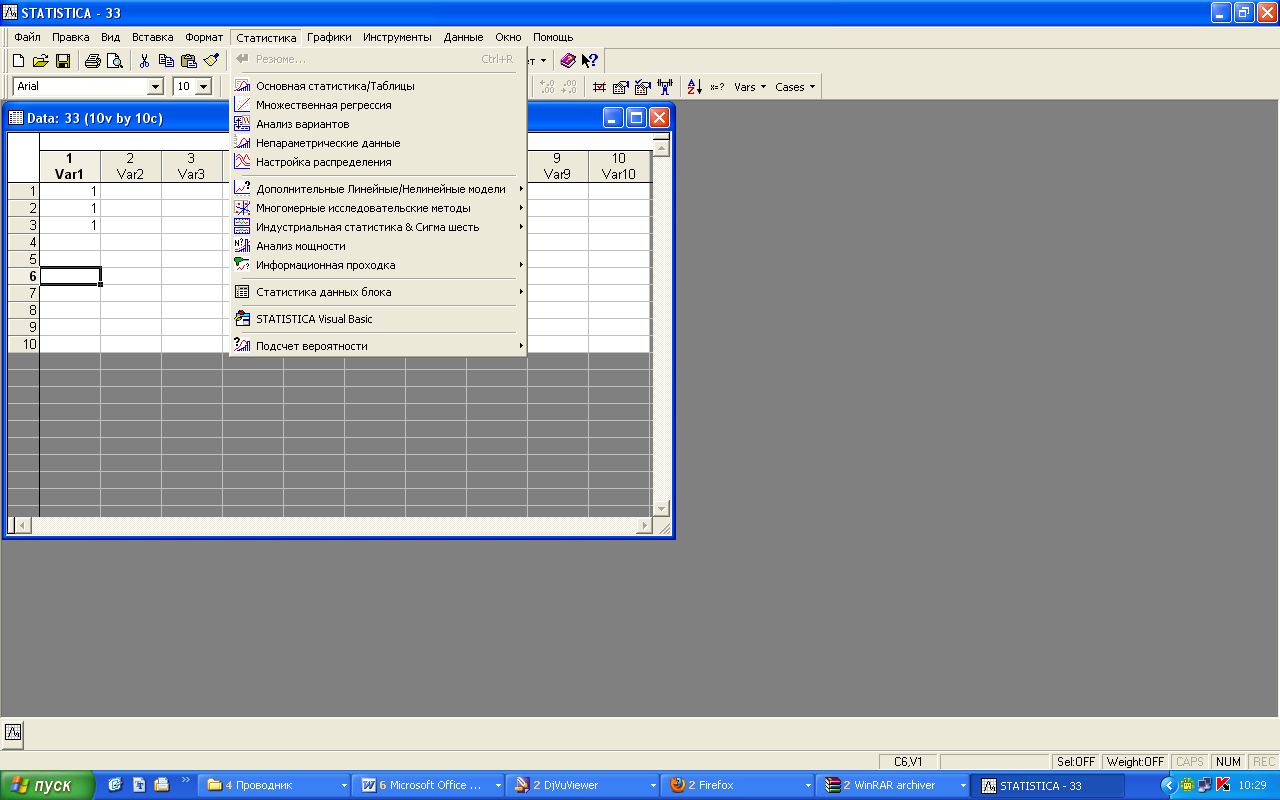
Task: Click the Open file folder icon
Action: point(41,61)
